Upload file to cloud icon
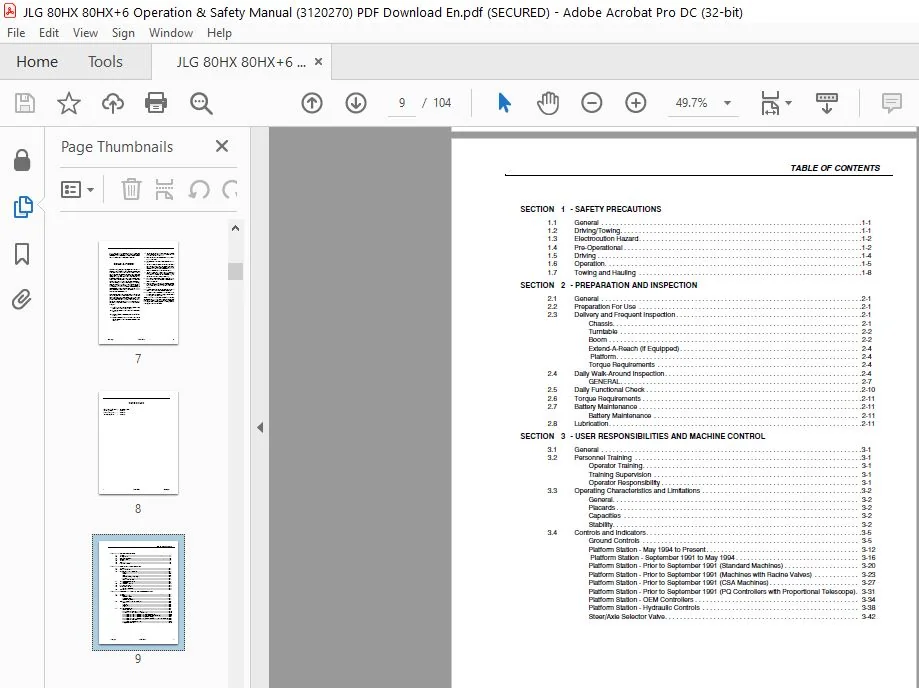Screen dimensions: 919x688 click(x=113, y=103)
